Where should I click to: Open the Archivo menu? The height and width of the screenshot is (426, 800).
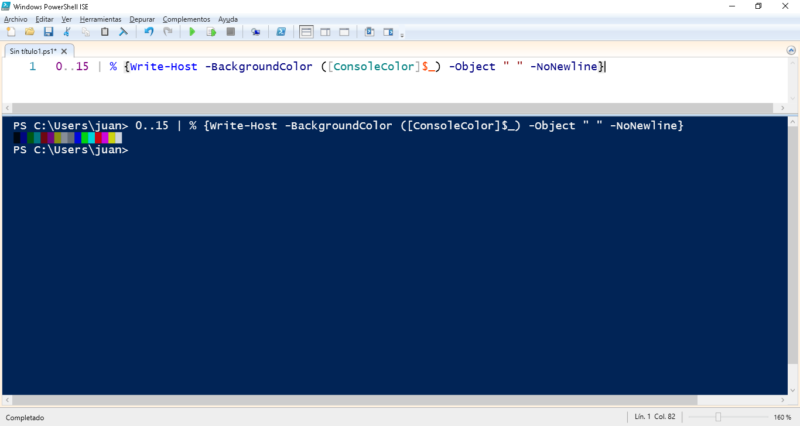(15, 19)
